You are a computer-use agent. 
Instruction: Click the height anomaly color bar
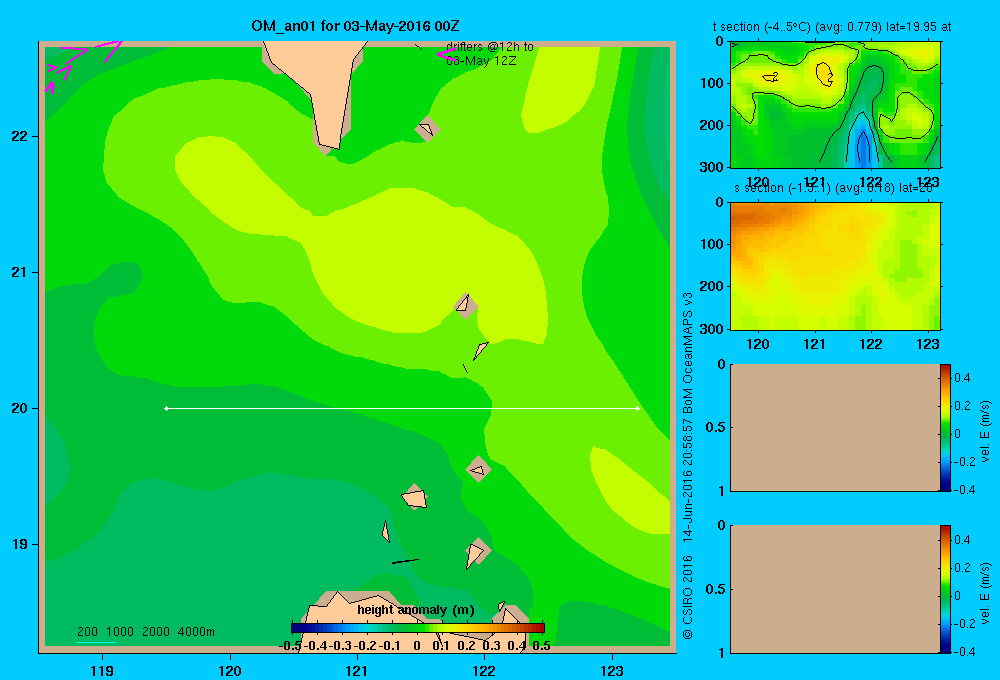[x=418, y=628]
